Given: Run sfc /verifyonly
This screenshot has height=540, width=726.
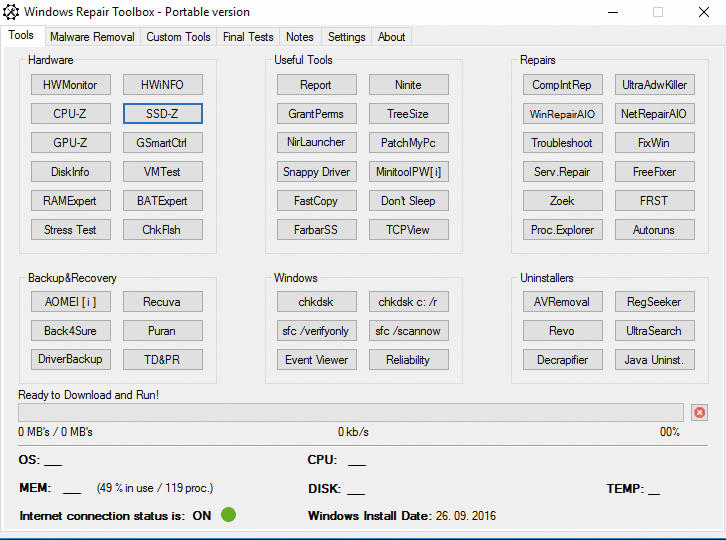Looking at the screenshot, I should pyautogui.click(x=317, y=331).
